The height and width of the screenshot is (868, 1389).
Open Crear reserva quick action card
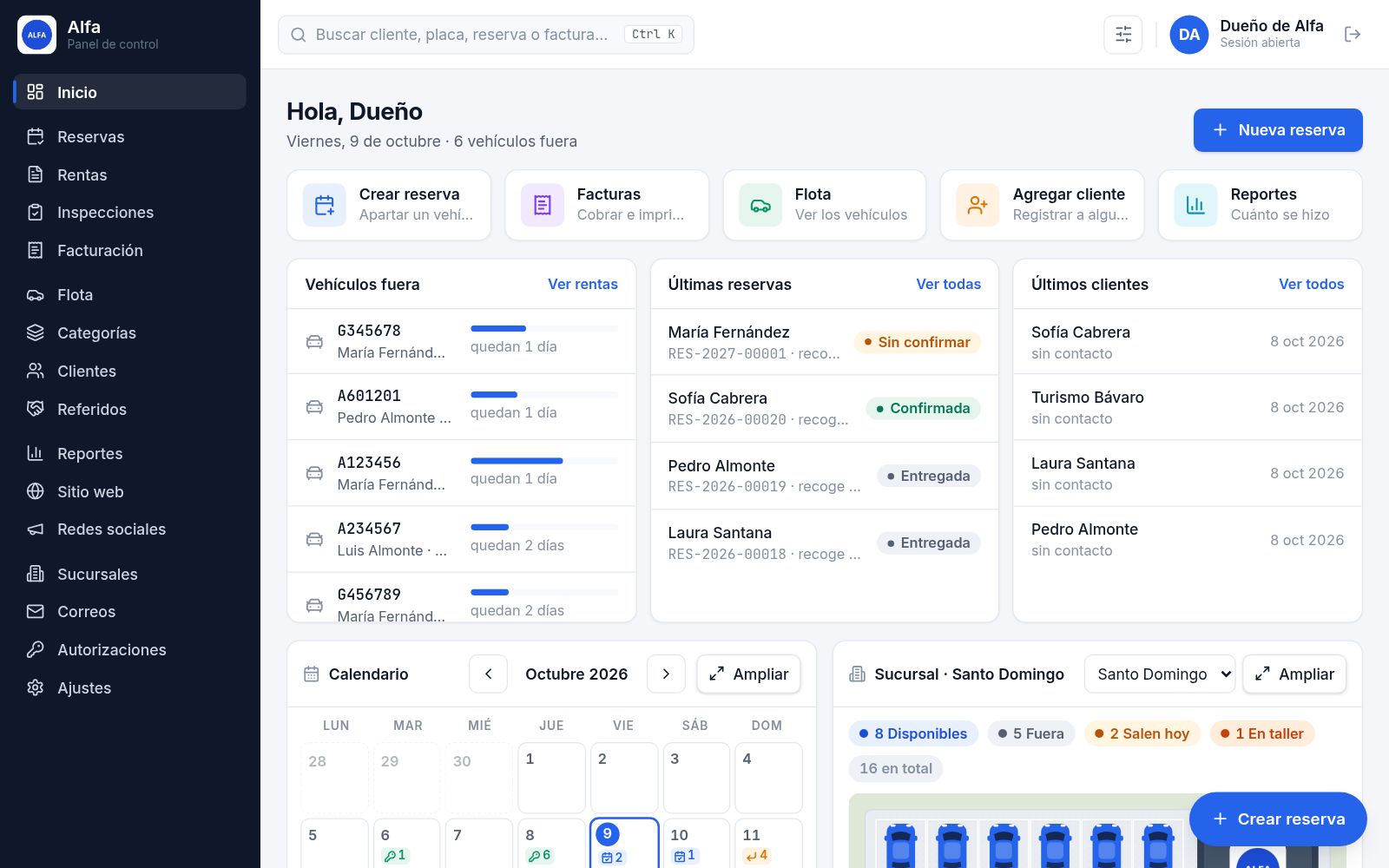click(x=389, y=205)
